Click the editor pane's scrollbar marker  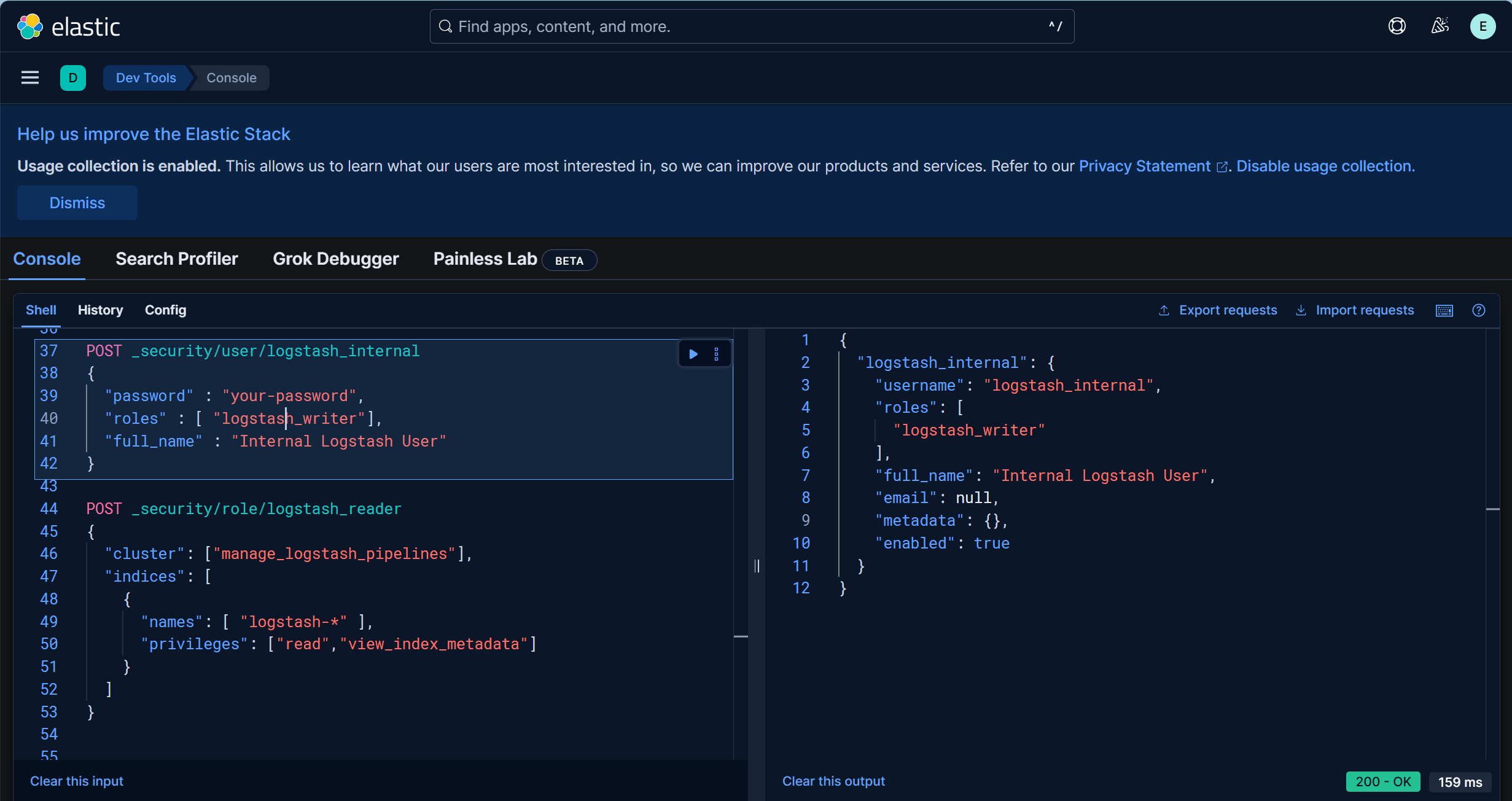click(x=741, y=636)
